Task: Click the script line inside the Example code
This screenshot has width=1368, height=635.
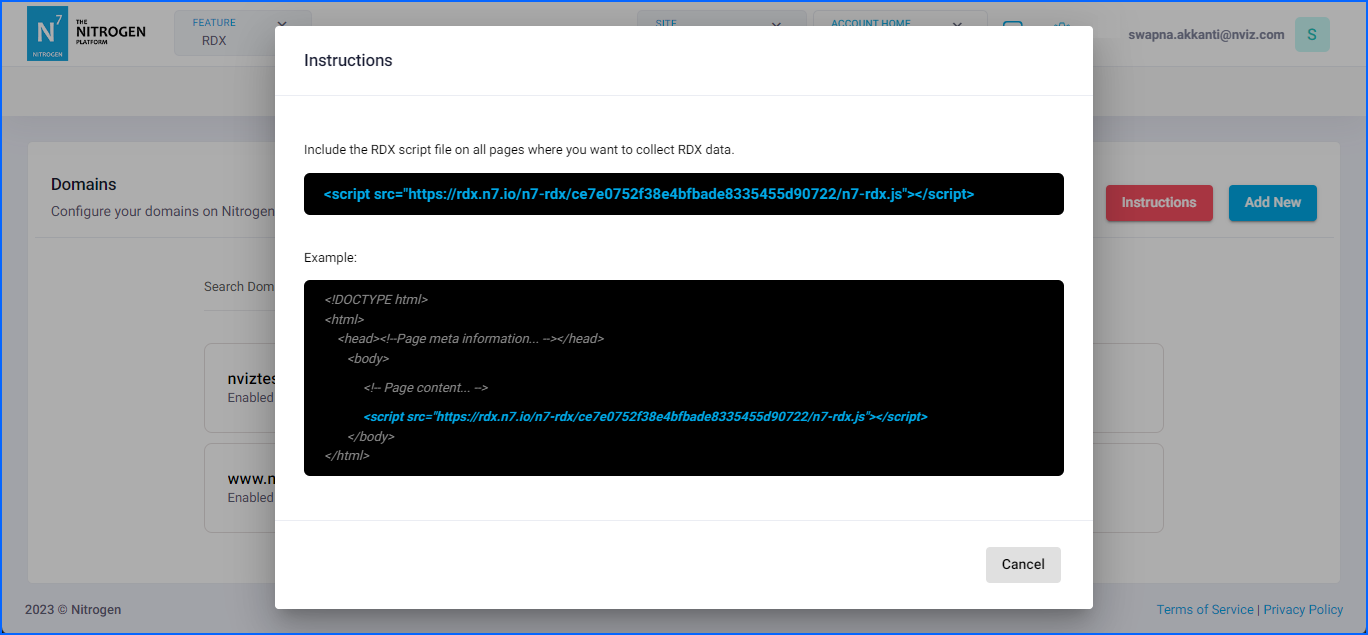Action: click(645, 416)
